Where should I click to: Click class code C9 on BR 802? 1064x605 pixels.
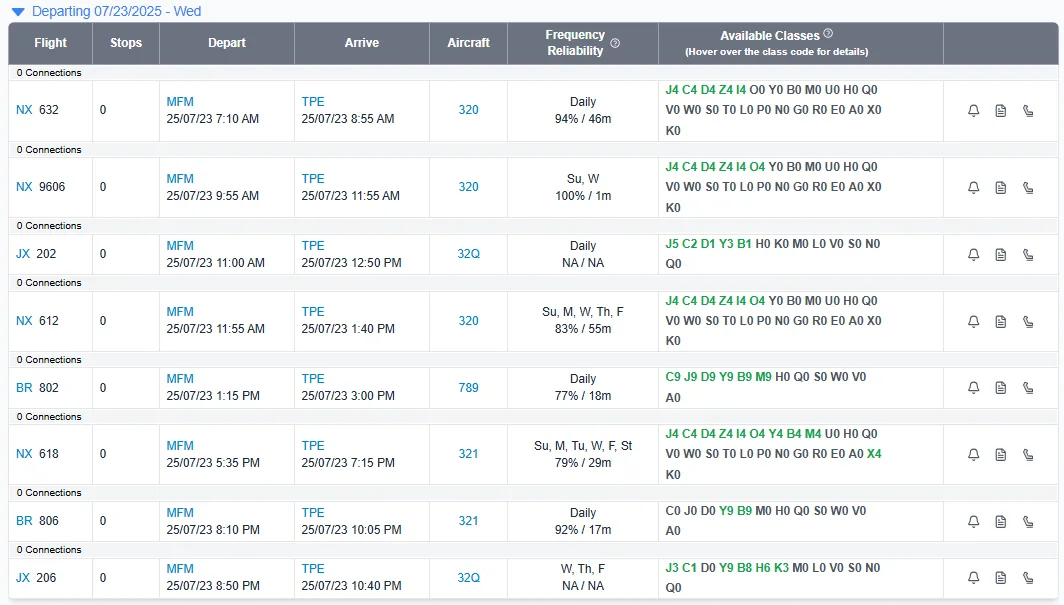click(x=672, y=376)
